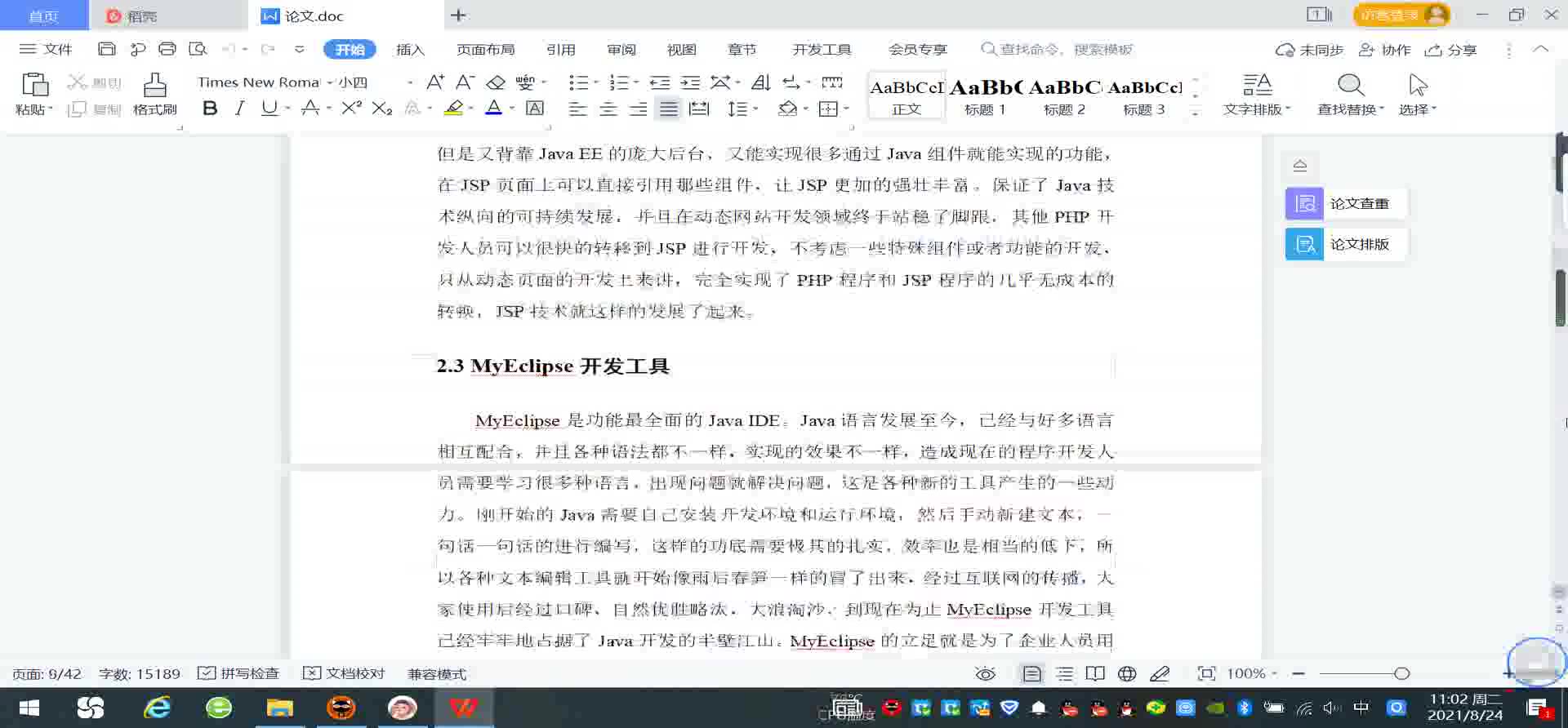
Task: Click the zoom slider handle
Action: (x=1402, y=673)
